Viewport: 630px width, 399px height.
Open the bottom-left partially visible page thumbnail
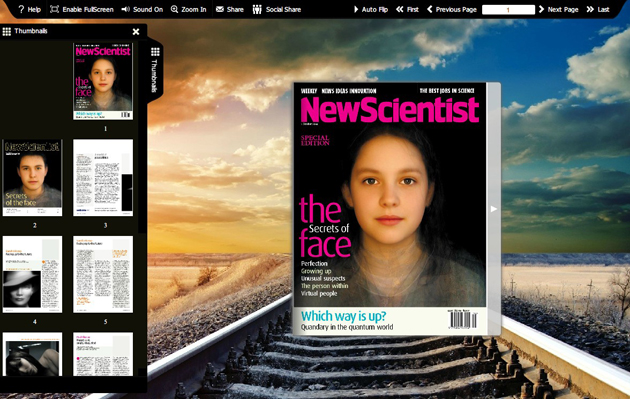point(32,354)
